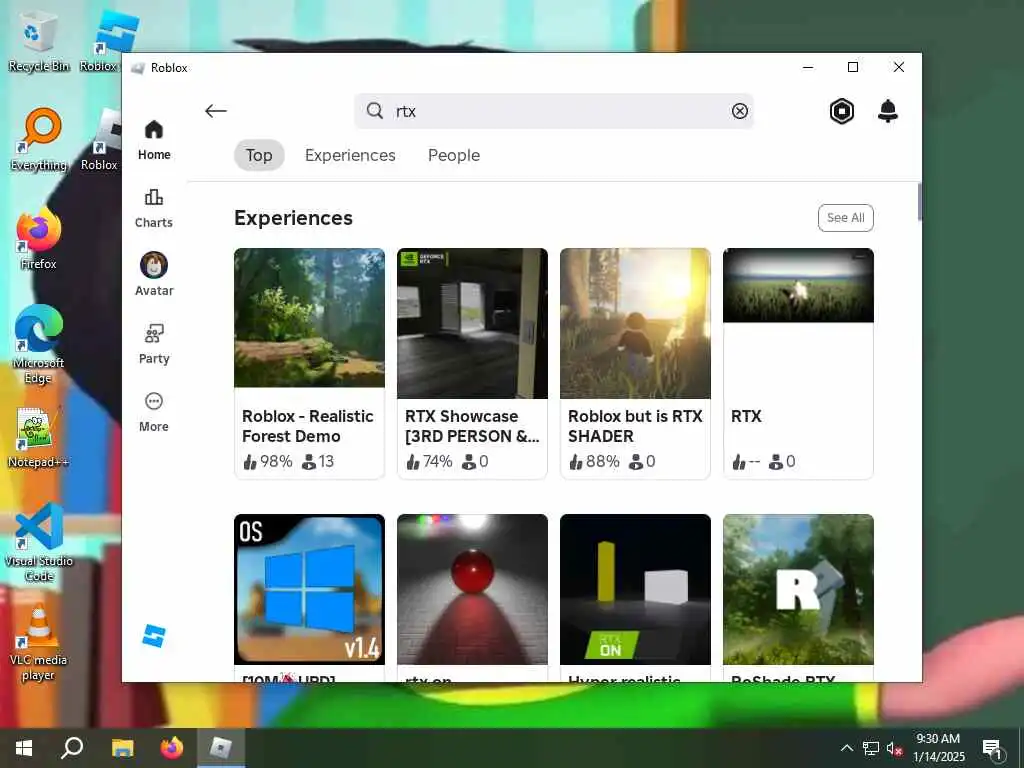
Task: Select the Firefox desktop shortcut
Action: pyautogui.click(x=39, y=239)
